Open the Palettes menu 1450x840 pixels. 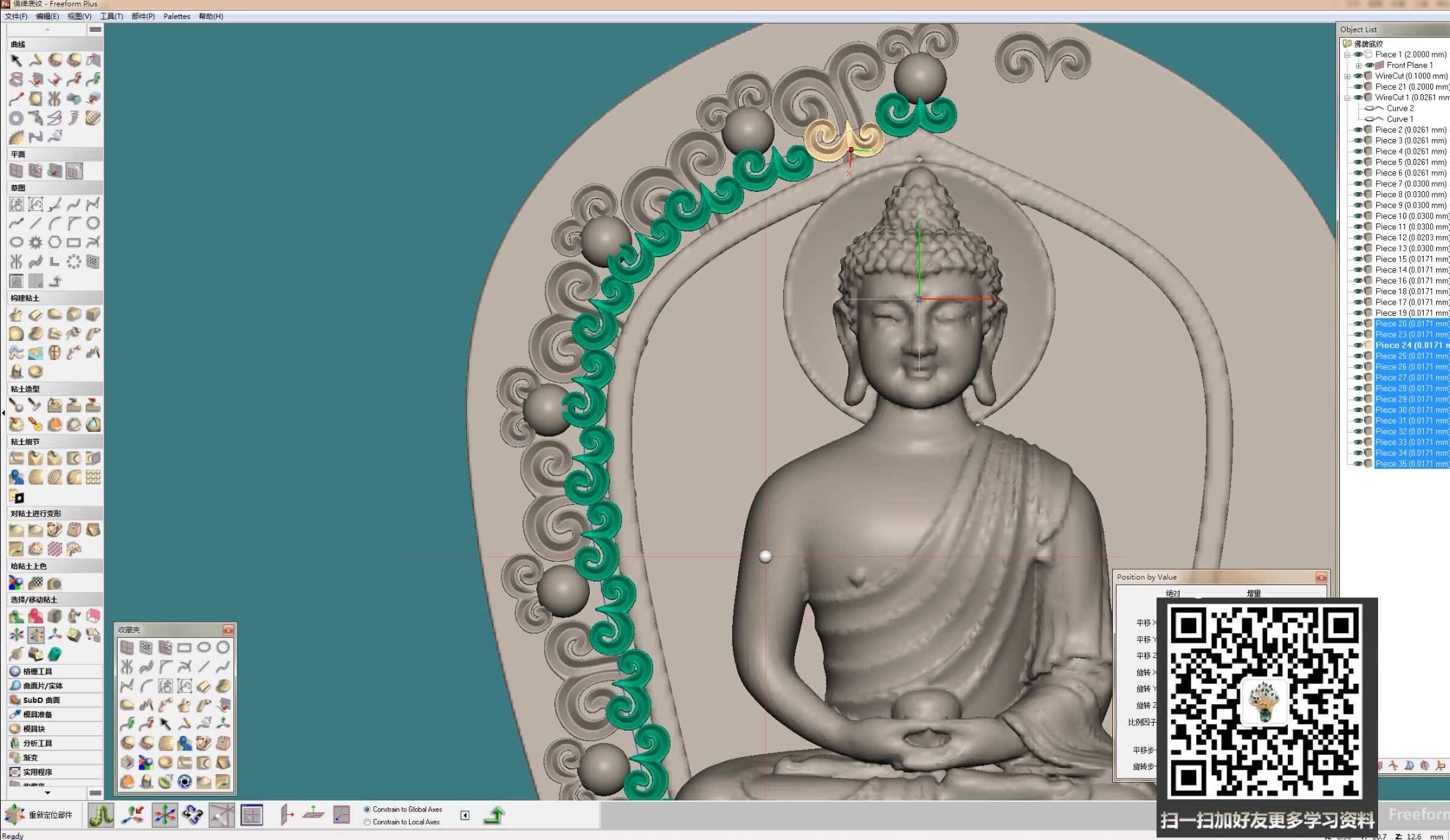[x=176, y=16]
